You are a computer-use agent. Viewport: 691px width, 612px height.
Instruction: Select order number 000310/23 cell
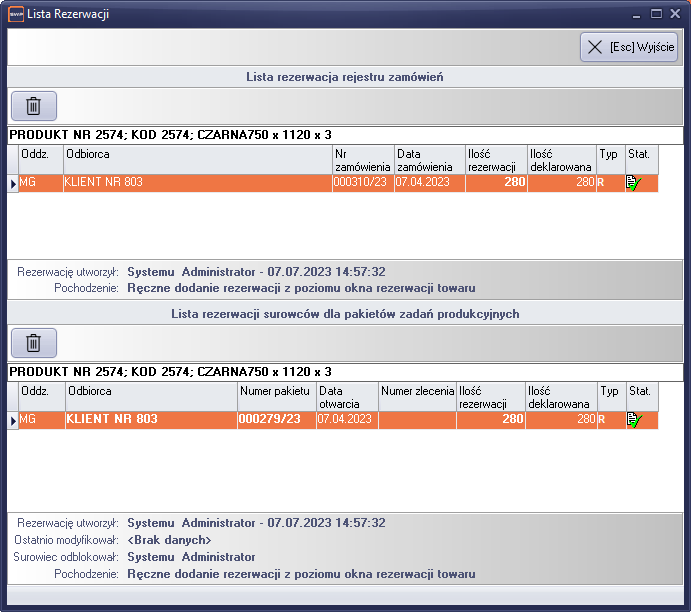click(x=362, y=183)
